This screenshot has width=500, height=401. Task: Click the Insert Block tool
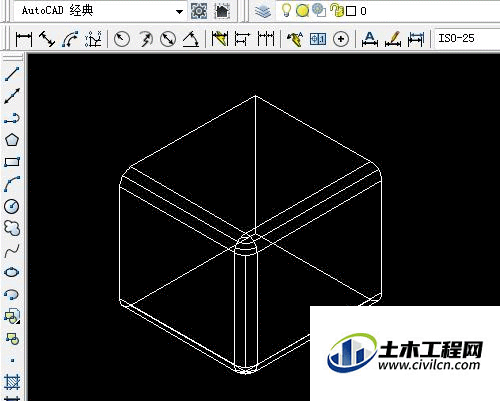tap(12, 316)
